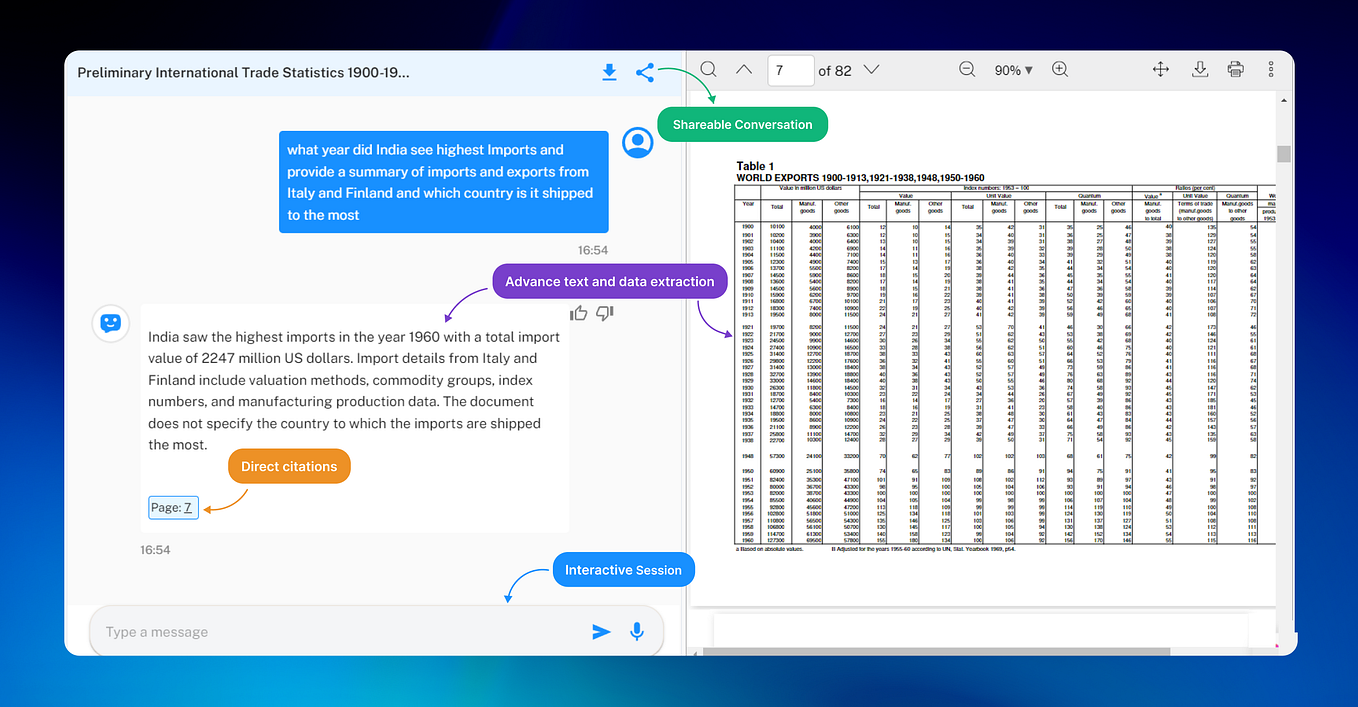
Task: Click the Share icon in the chat header
Action: [x=645, y=72]
